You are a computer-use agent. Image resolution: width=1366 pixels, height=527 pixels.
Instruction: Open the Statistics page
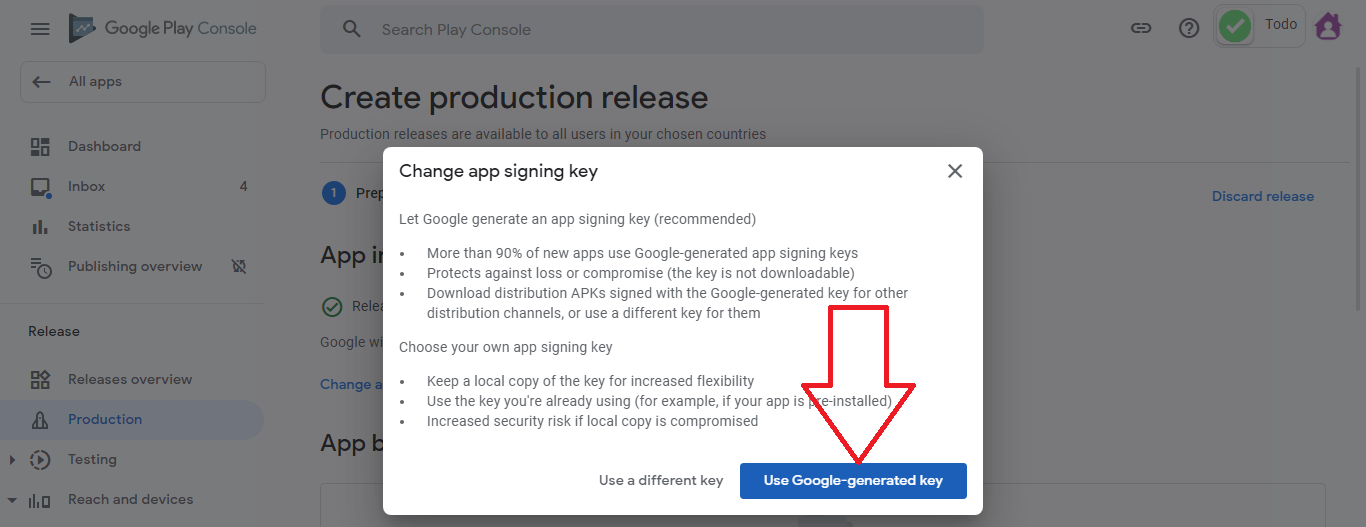99,227
